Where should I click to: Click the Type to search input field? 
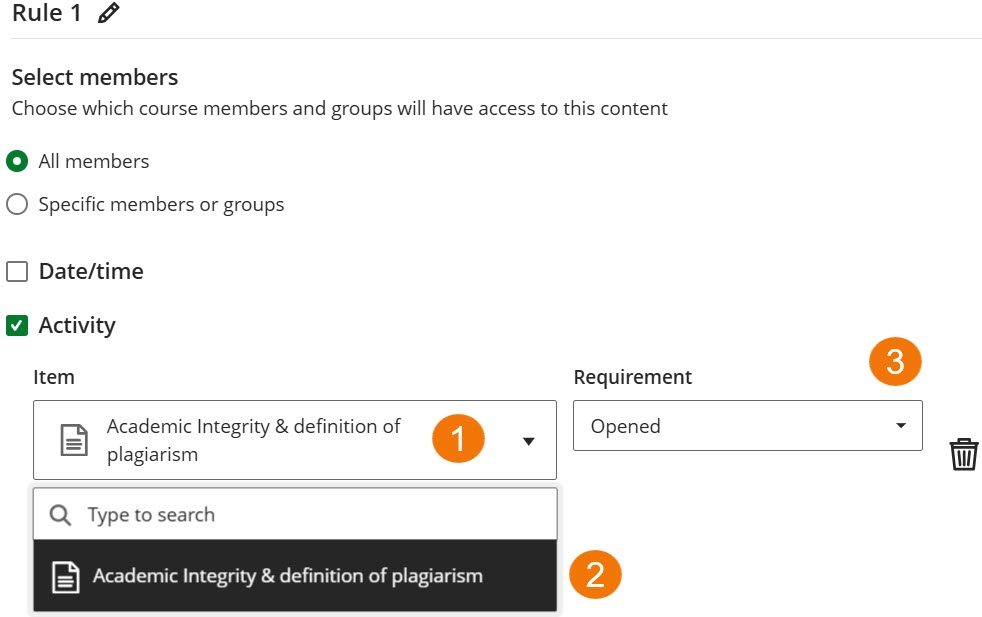[x=250, y=514]
